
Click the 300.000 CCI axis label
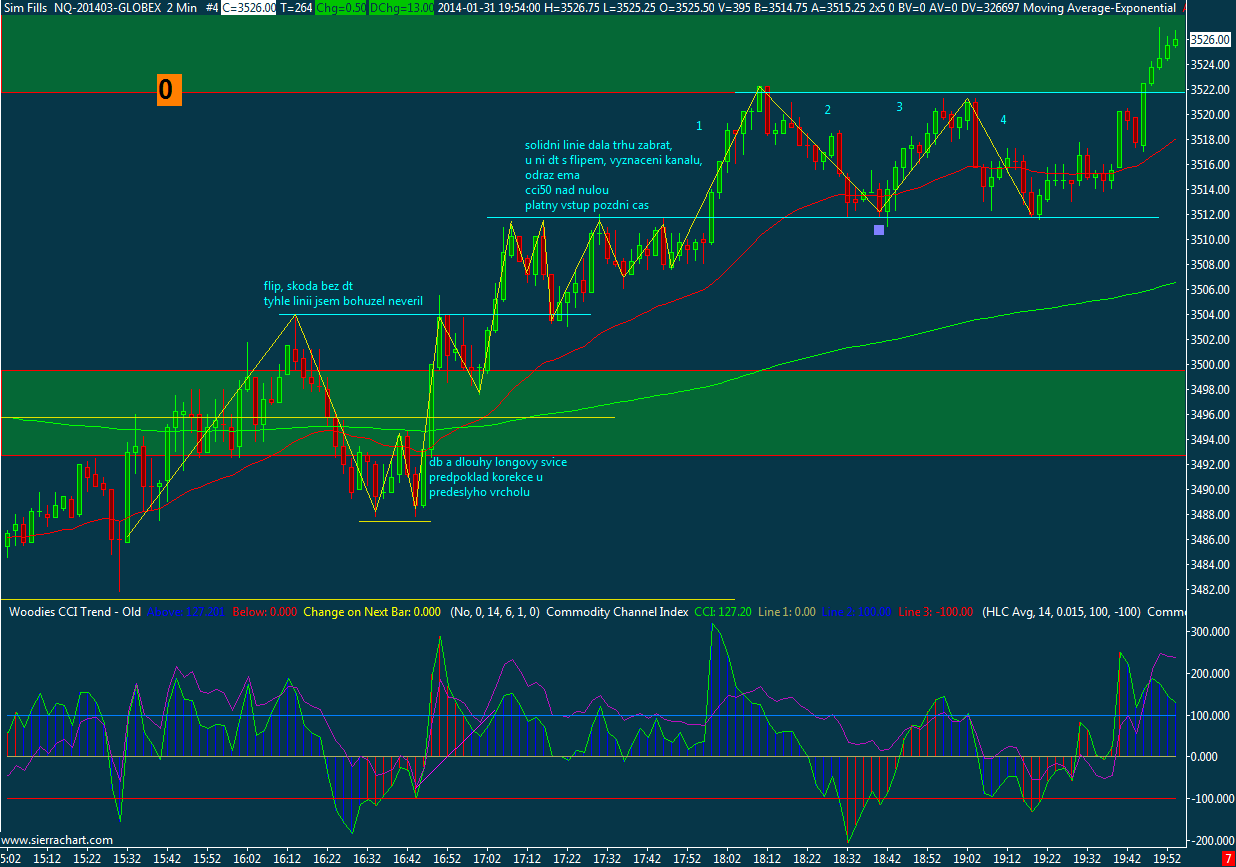1210,632
